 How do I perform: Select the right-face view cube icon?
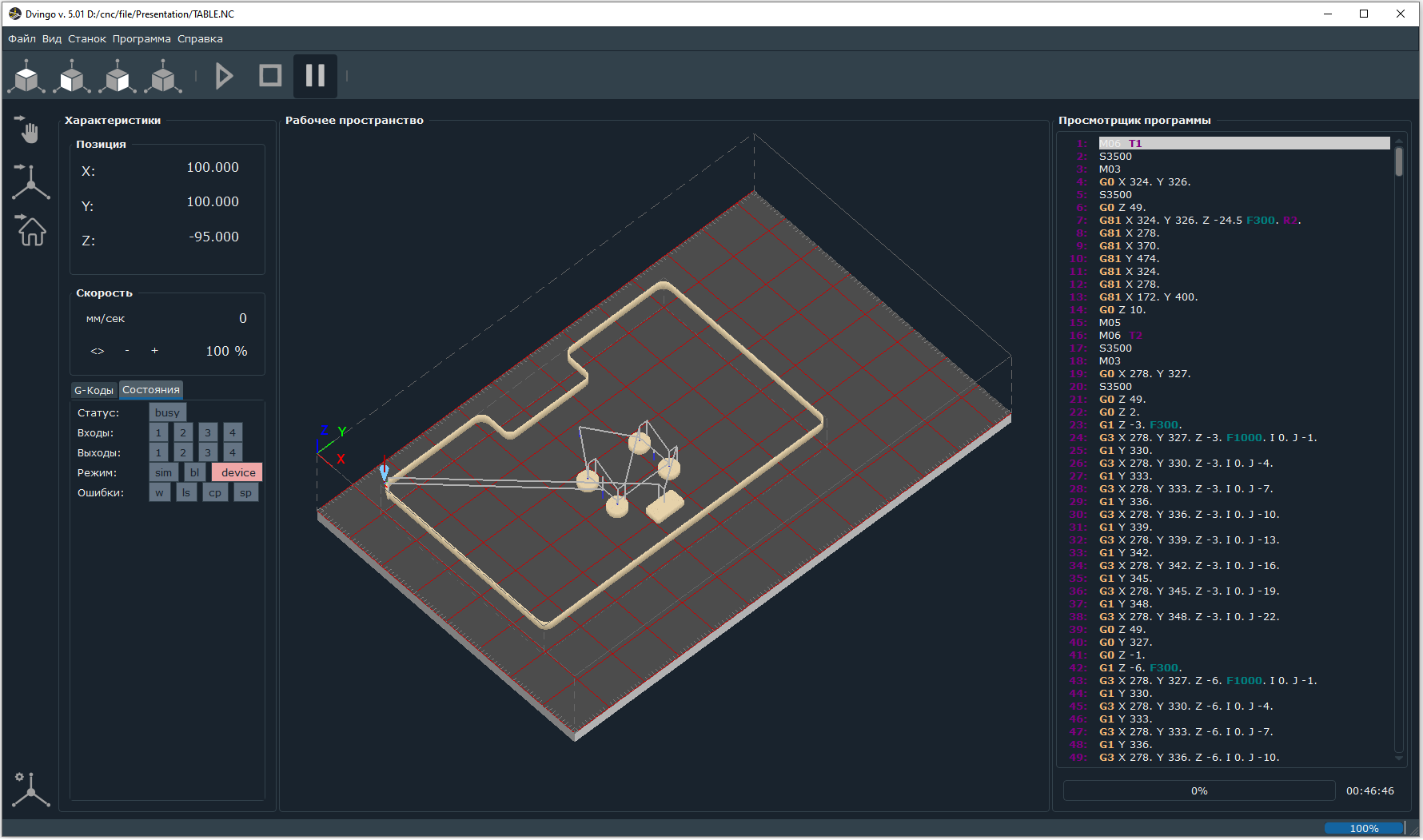(118, 77)
